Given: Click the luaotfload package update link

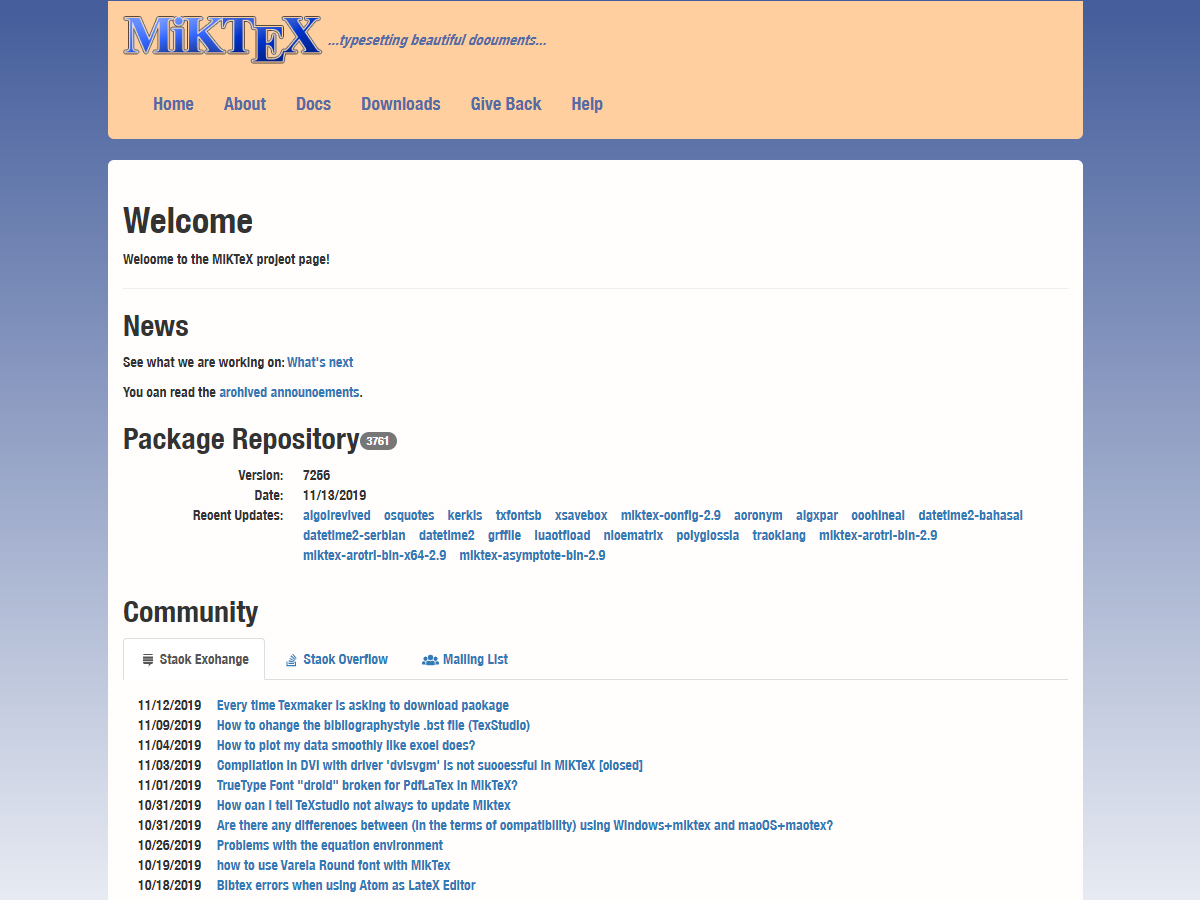Looking at the screenshot, I should 562,536.
